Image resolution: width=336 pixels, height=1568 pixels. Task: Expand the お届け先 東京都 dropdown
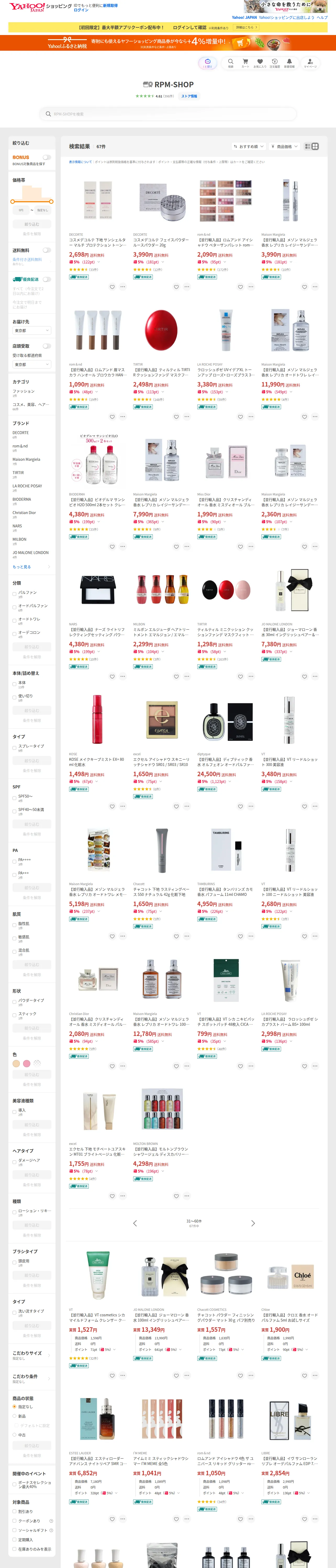coord(32,331)
